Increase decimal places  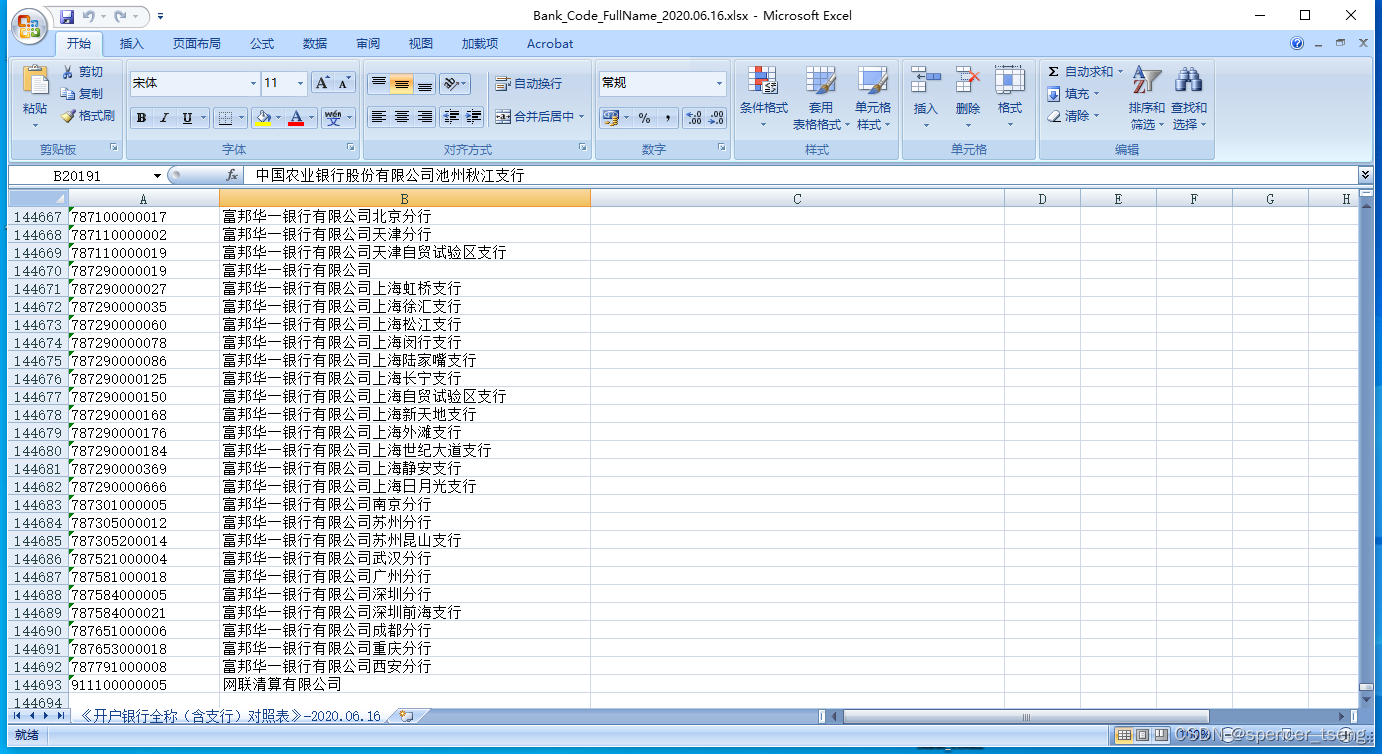click(694, 118)
